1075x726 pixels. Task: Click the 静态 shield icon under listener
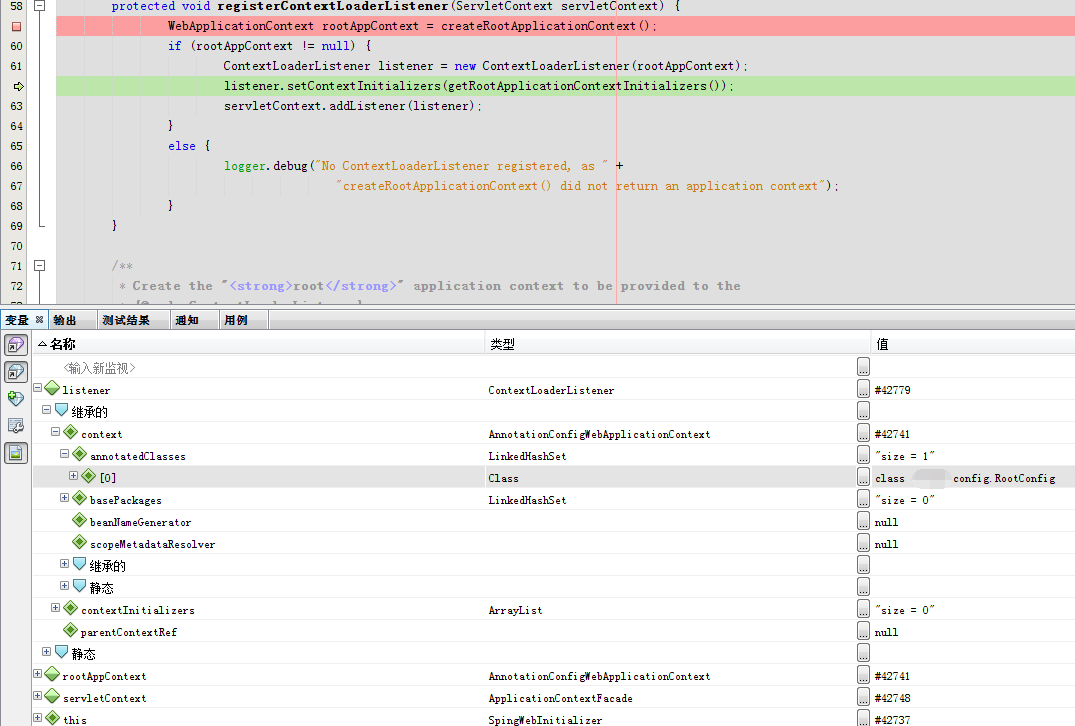point(62,652)
